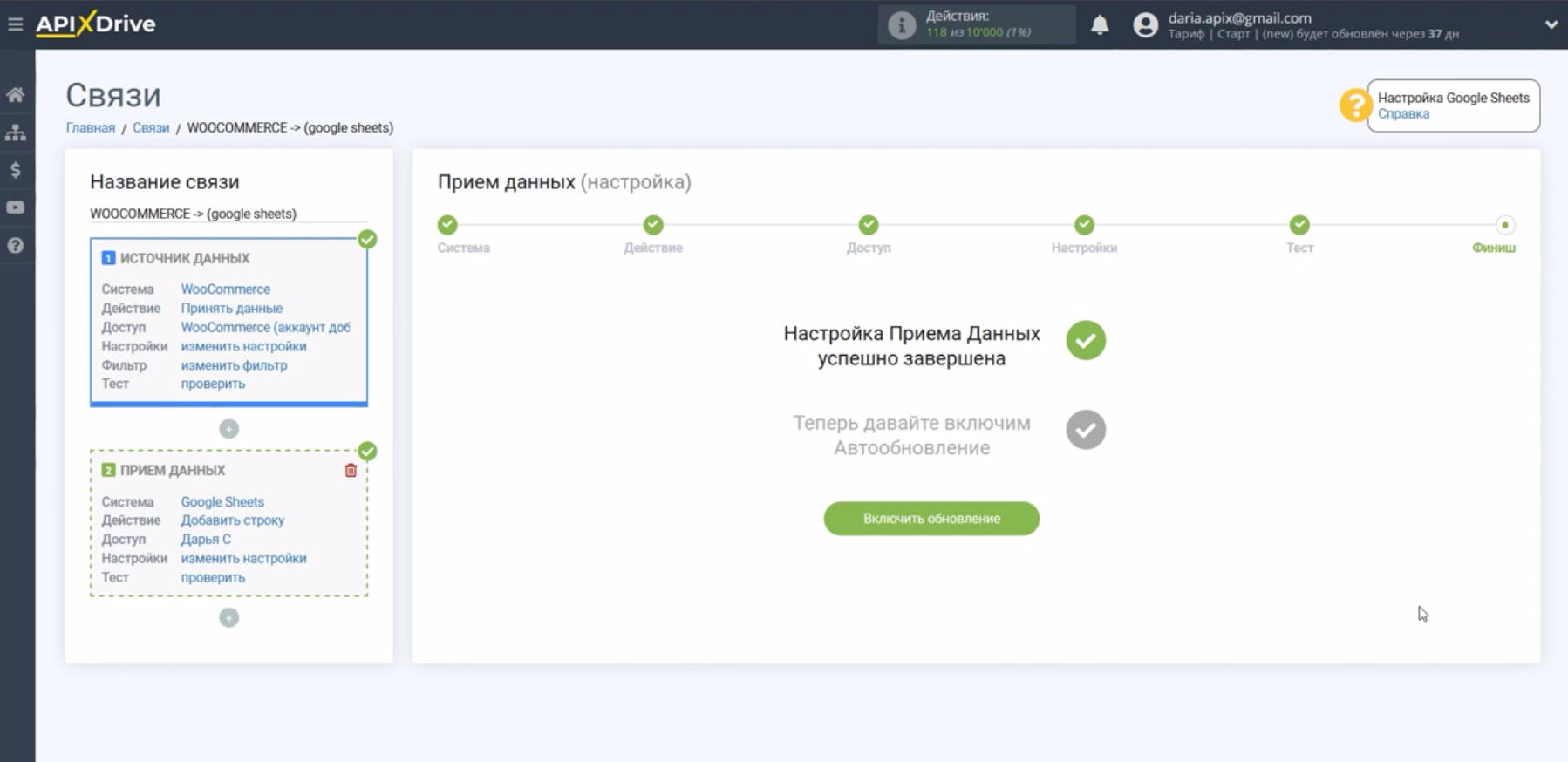Expand the account dropdown chevron
This screenshot has width=1568, height=762.
click(x=1551, y=24)
